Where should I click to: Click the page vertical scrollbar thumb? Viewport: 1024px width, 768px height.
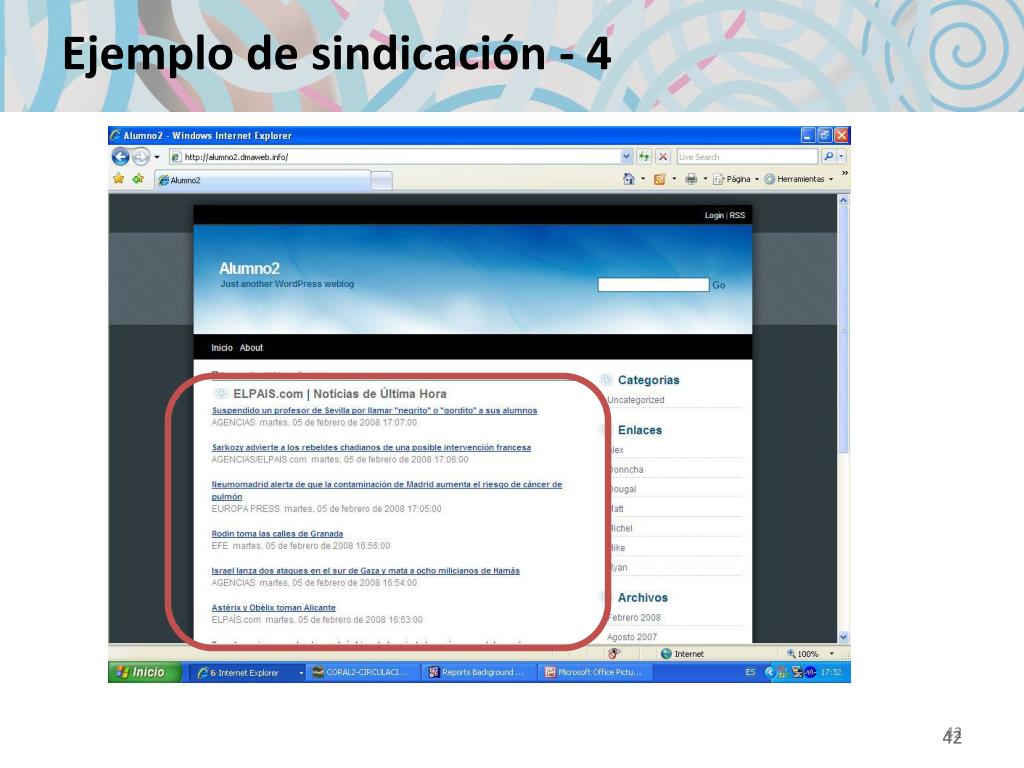pyautogui.click(x=843, y=330)
